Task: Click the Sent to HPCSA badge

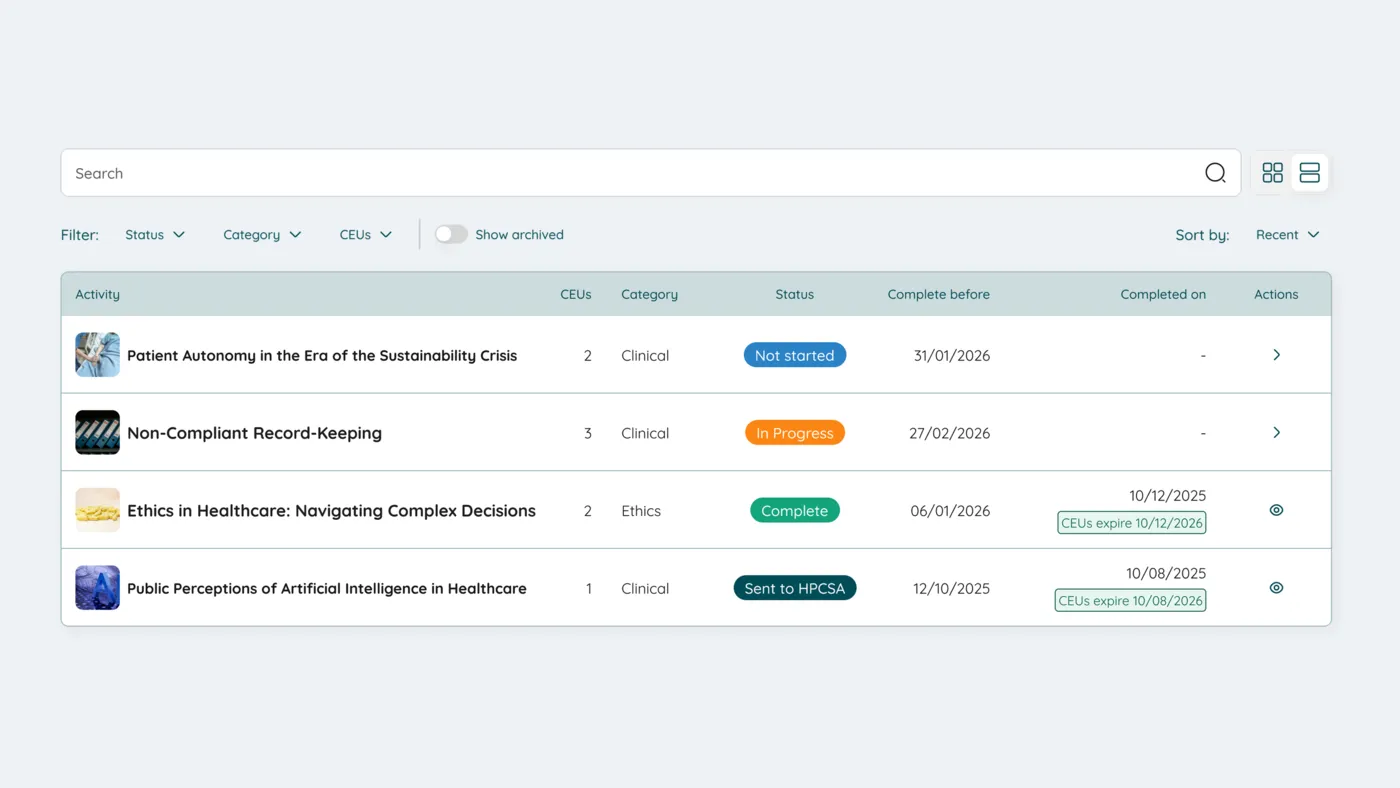Action: [x=795, y=588]
